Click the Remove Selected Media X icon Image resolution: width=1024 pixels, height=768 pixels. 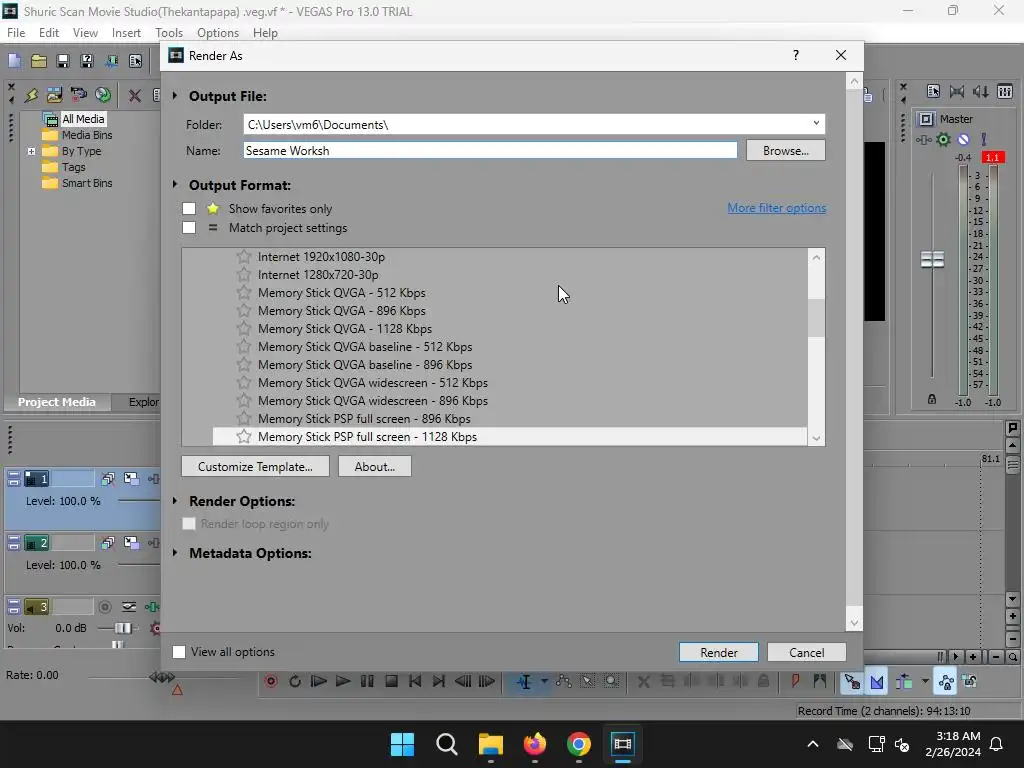coord(135,95)
